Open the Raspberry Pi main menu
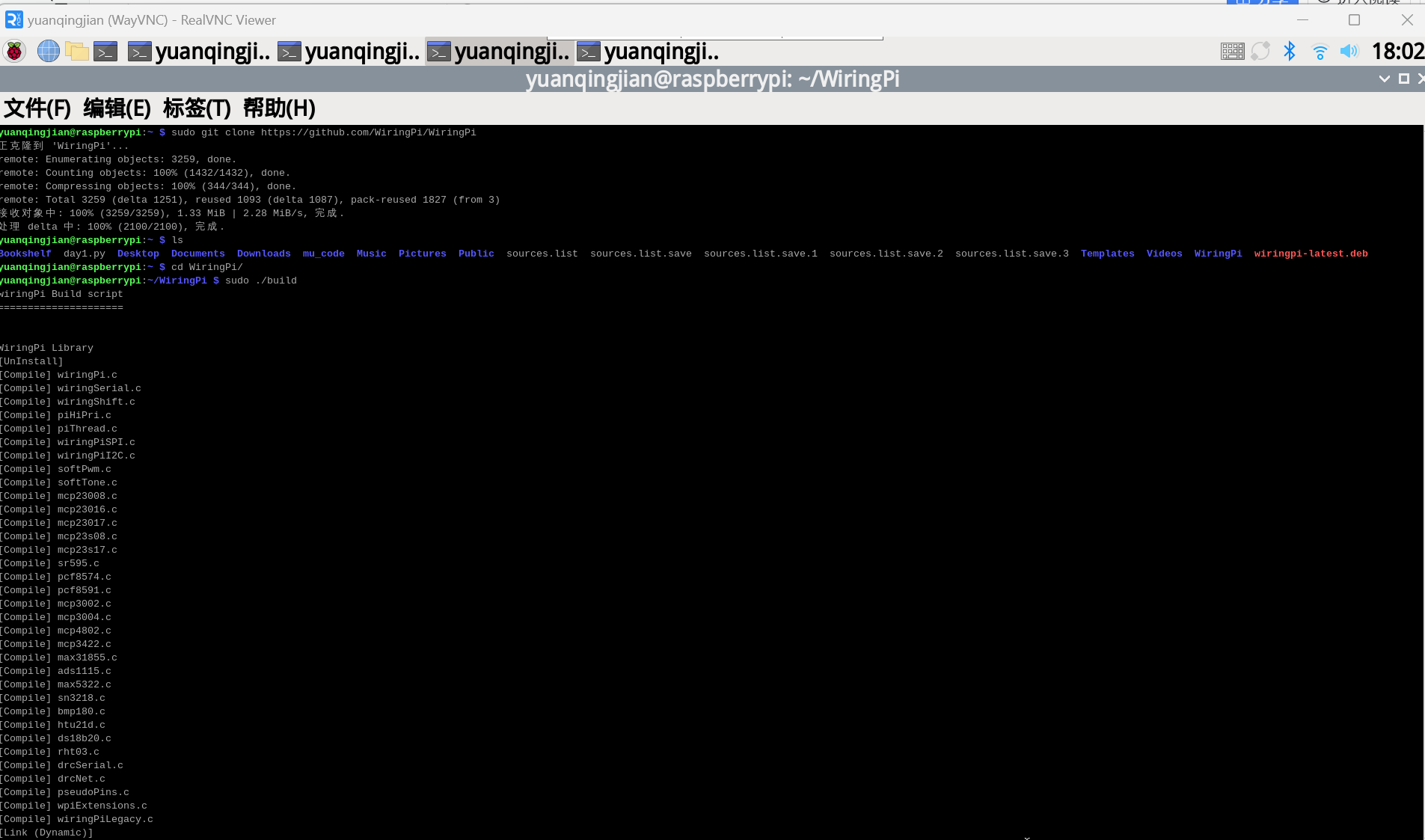This screenshot has height=840, width=1425. pos(14,51)
